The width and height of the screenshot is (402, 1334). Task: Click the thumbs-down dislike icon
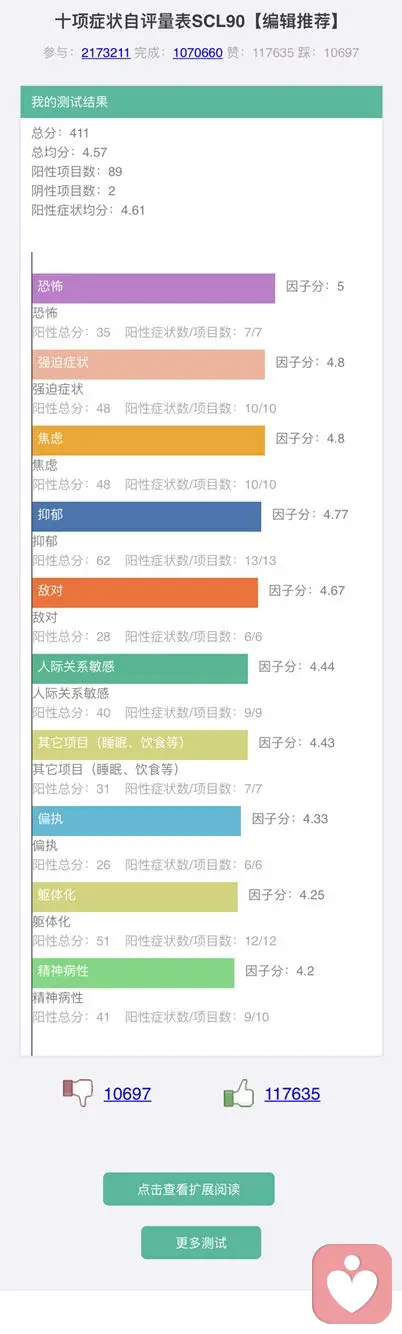(x=78, y=1093)
